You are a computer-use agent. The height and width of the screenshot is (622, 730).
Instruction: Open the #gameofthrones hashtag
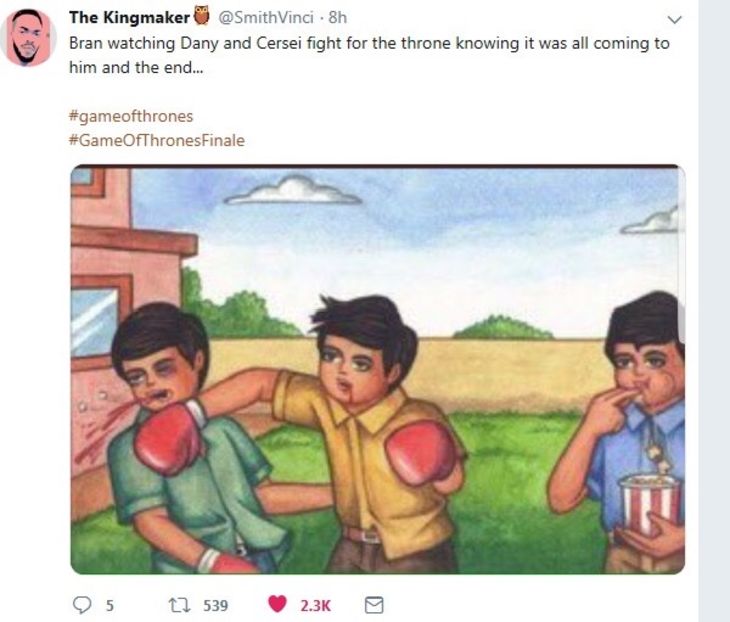[x=131, y=116]
